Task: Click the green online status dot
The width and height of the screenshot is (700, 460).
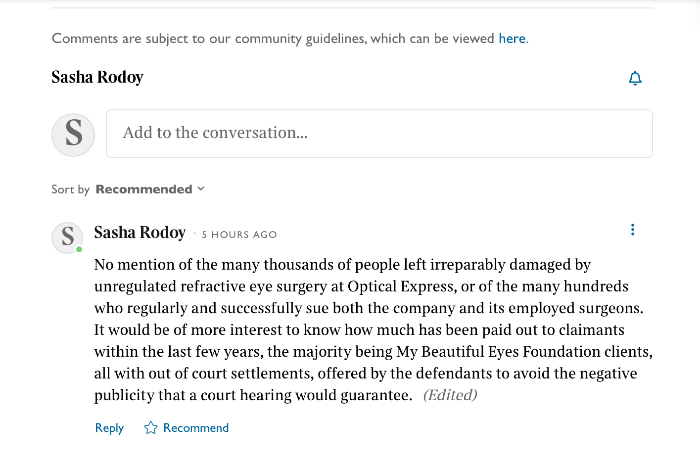Action: click(79, 249)
